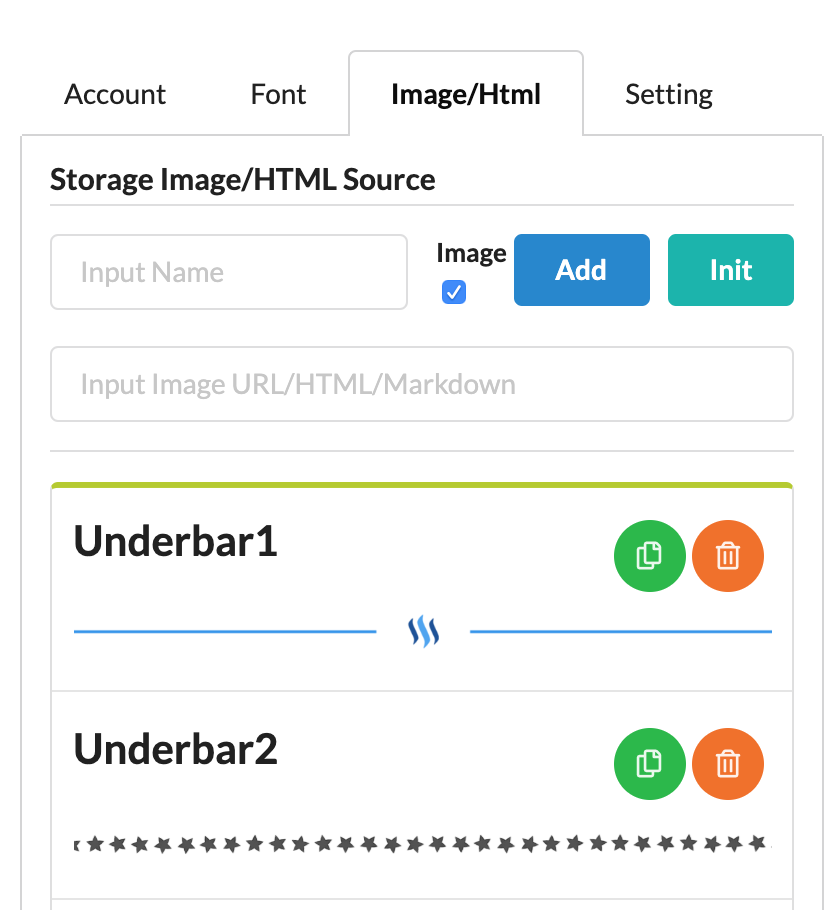Click the Underbar2 star divider preview

(424, 844)
